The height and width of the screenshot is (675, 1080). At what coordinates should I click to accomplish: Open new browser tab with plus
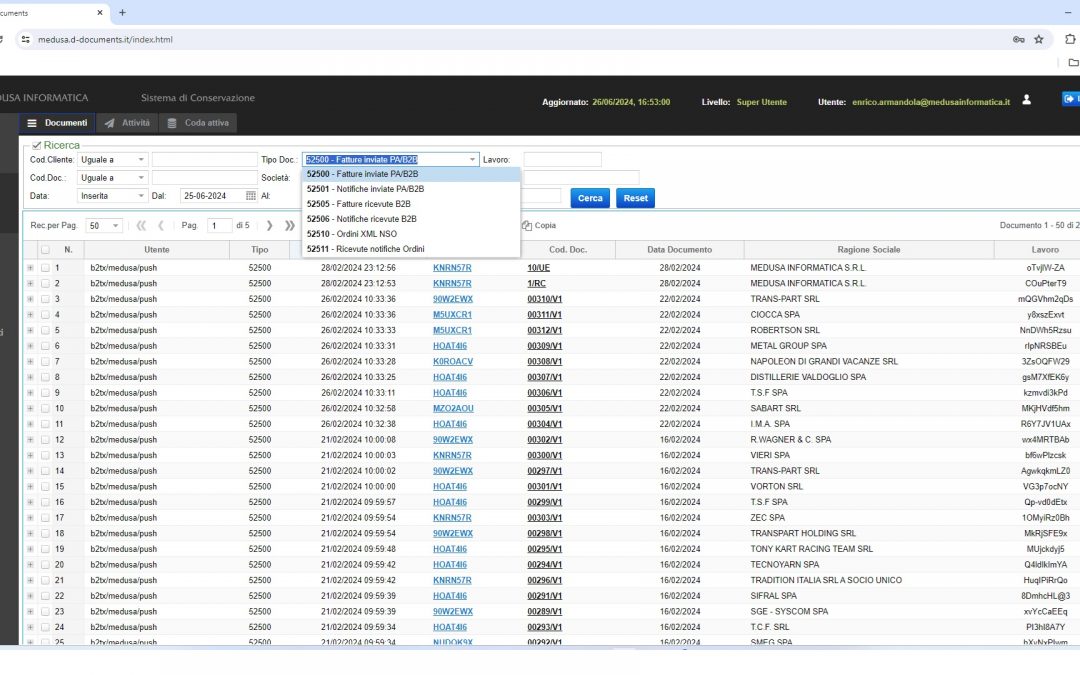[x=123, y=12]
